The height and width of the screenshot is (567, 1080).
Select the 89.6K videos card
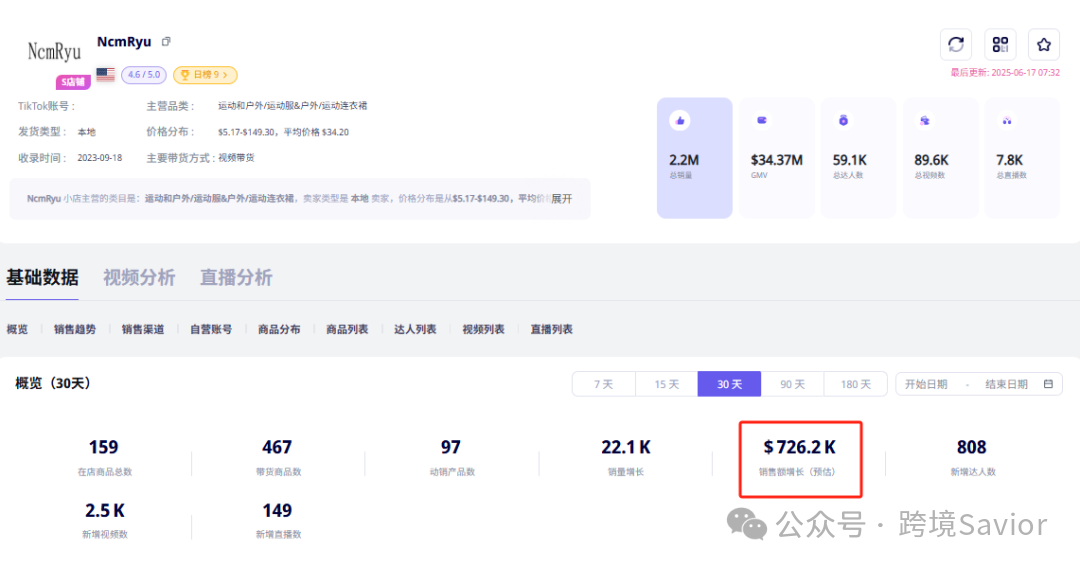(940, 158)
